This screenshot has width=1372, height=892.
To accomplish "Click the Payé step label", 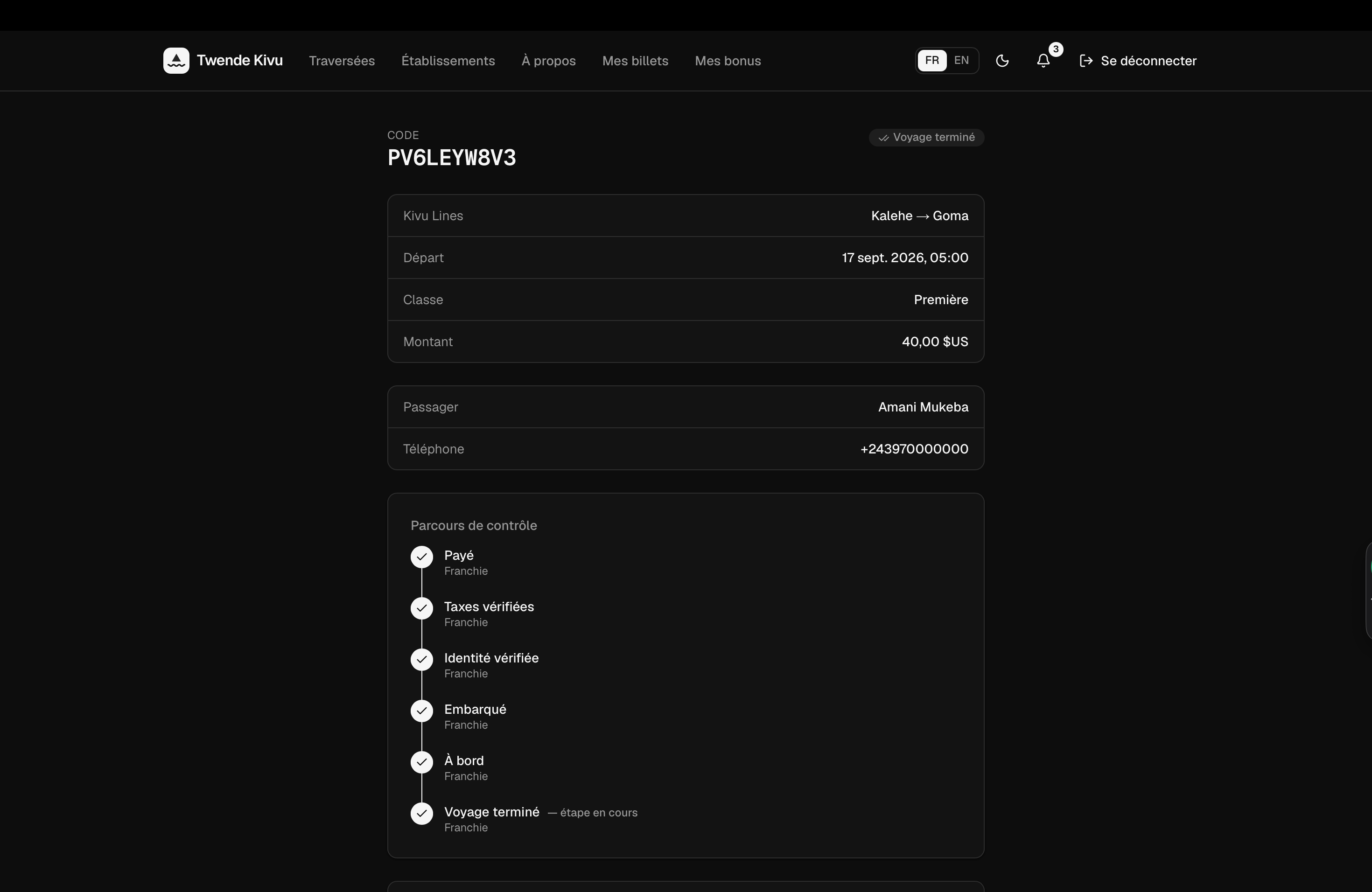I will point(459,556).
